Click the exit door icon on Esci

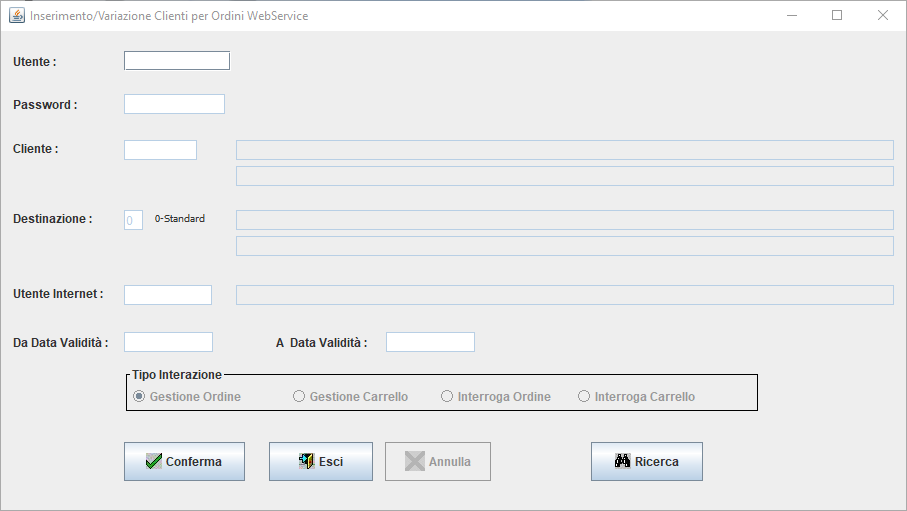pos(306,461)
